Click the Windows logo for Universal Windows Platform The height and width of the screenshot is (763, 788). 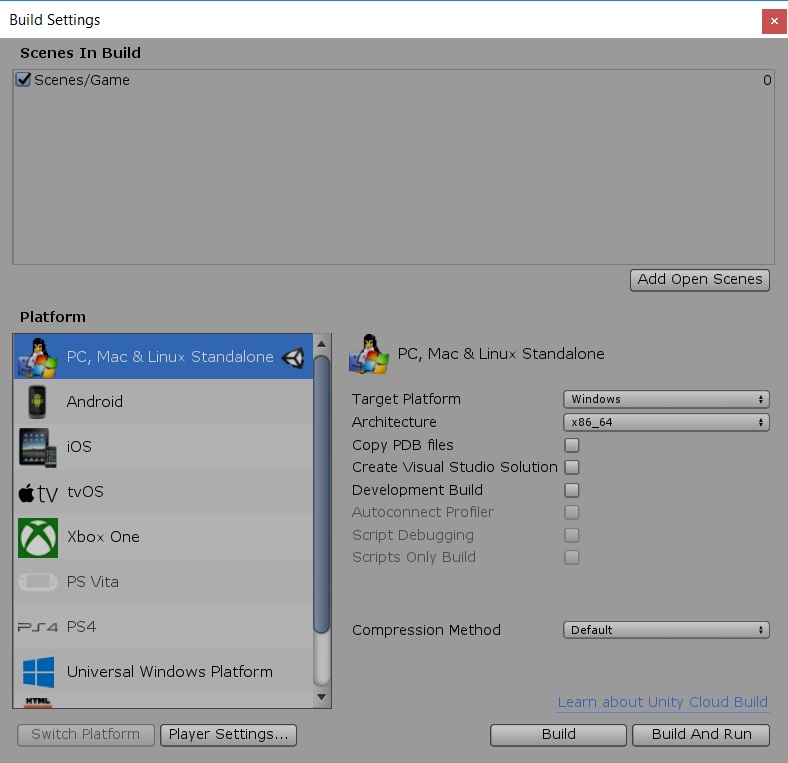point(38,672)
